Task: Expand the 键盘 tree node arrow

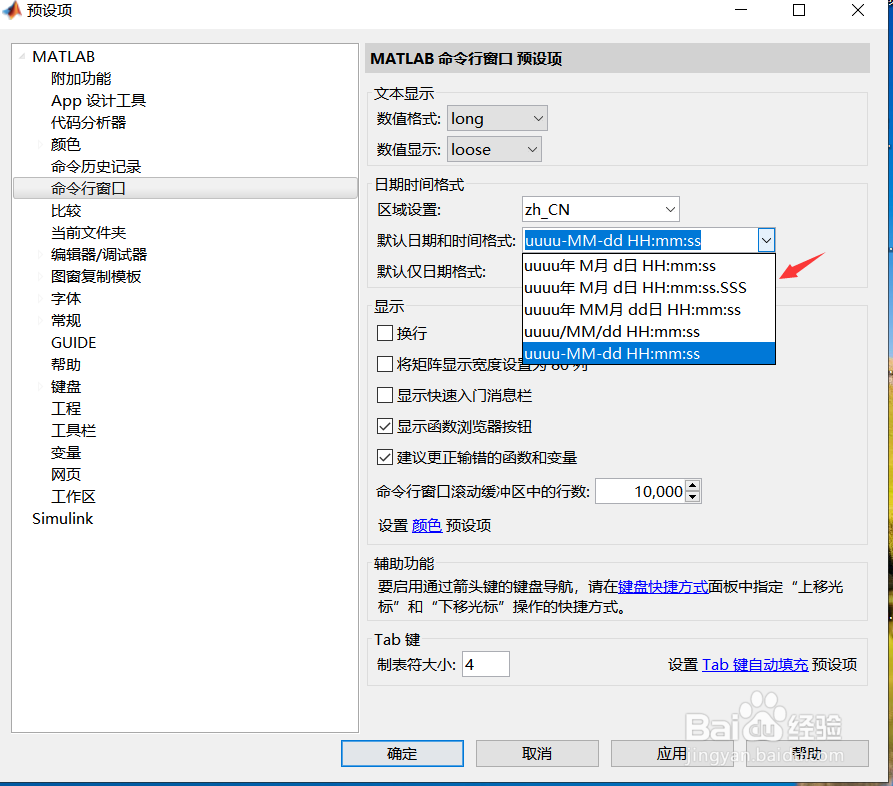Action: (x=40, y=387)
